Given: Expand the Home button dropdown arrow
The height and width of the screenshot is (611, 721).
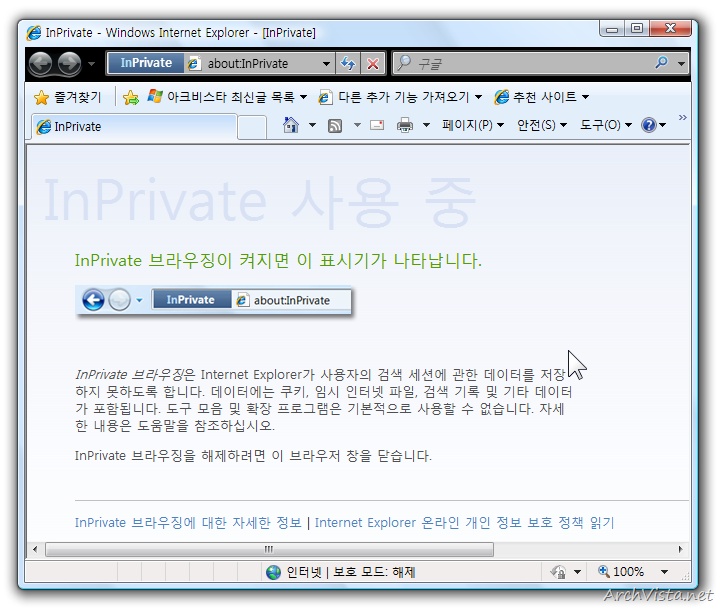Looking at the screenshot, I should [x=312, y=125].
